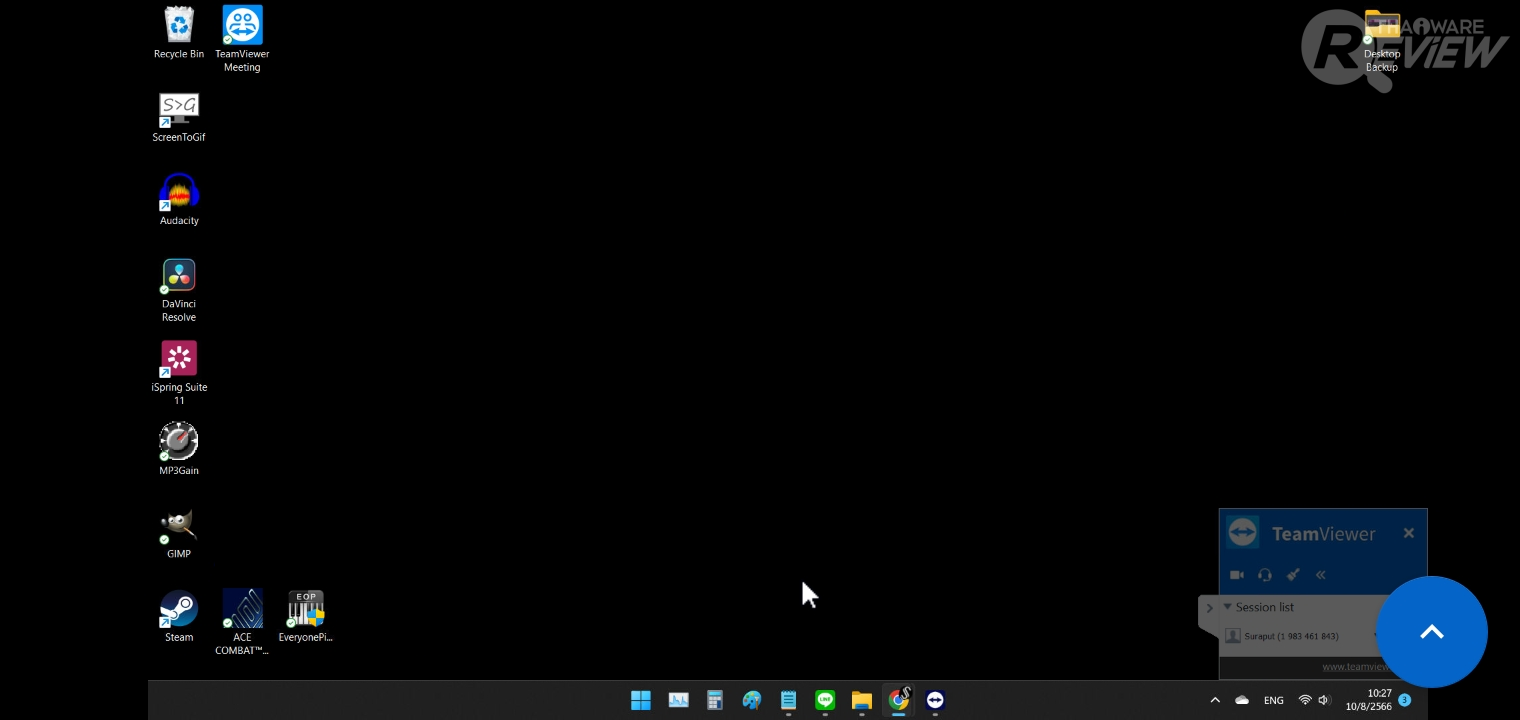This screenshot has width=1520, height=720.
Task: Start video in the TeamViewer panel
Action: (x=1237, y=575)
